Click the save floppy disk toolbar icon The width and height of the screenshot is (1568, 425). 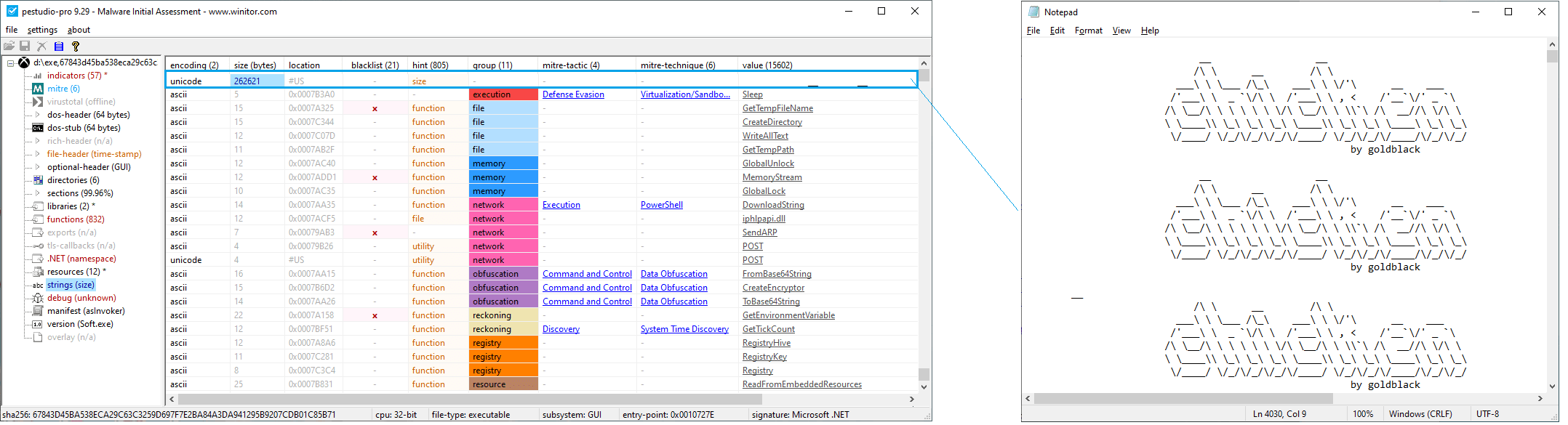coord(25,46)
